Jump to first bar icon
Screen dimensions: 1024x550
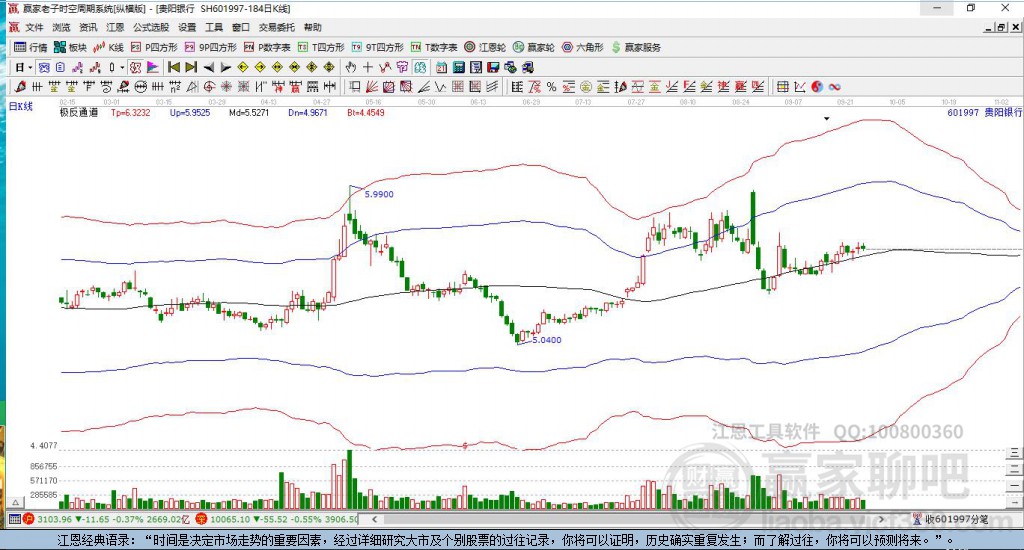pos(174,67)
